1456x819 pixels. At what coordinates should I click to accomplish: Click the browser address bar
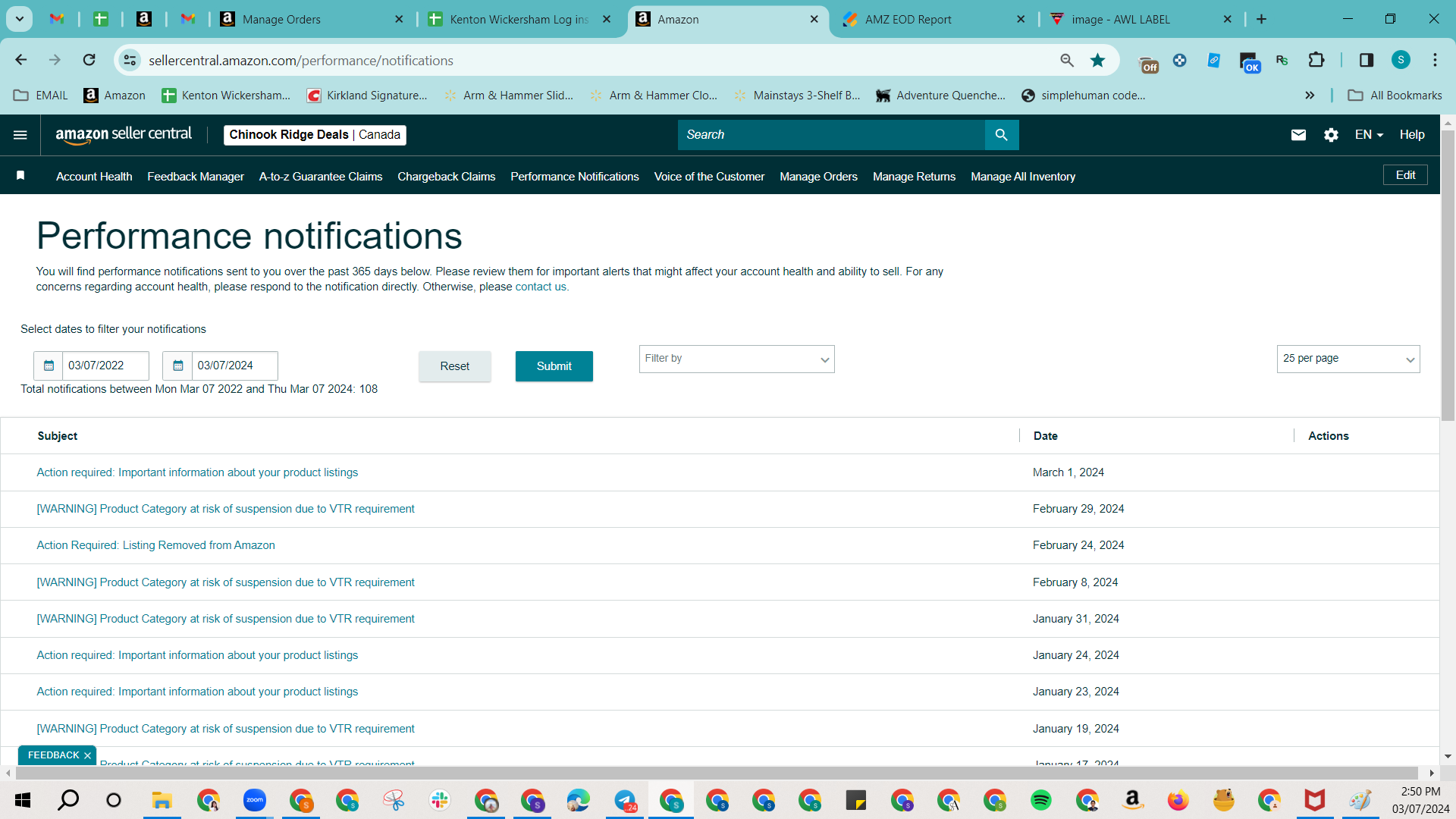[599, 60]
